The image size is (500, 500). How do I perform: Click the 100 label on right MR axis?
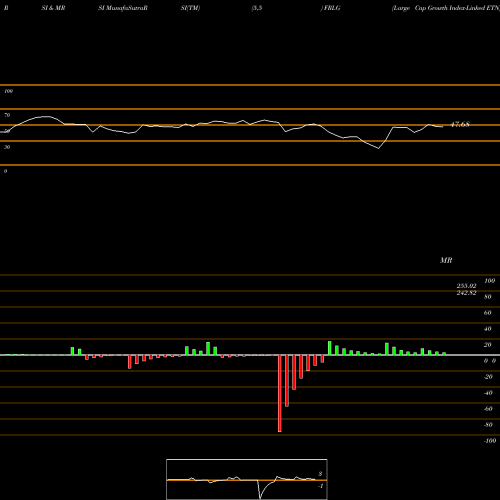tap(490, 281)
